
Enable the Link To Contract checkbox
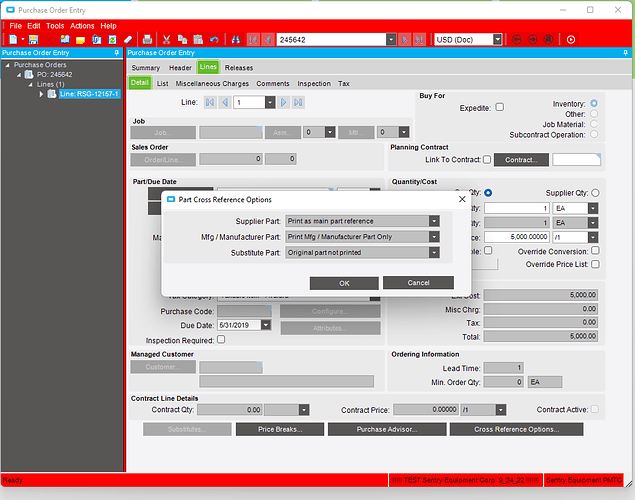coord(487,160)
